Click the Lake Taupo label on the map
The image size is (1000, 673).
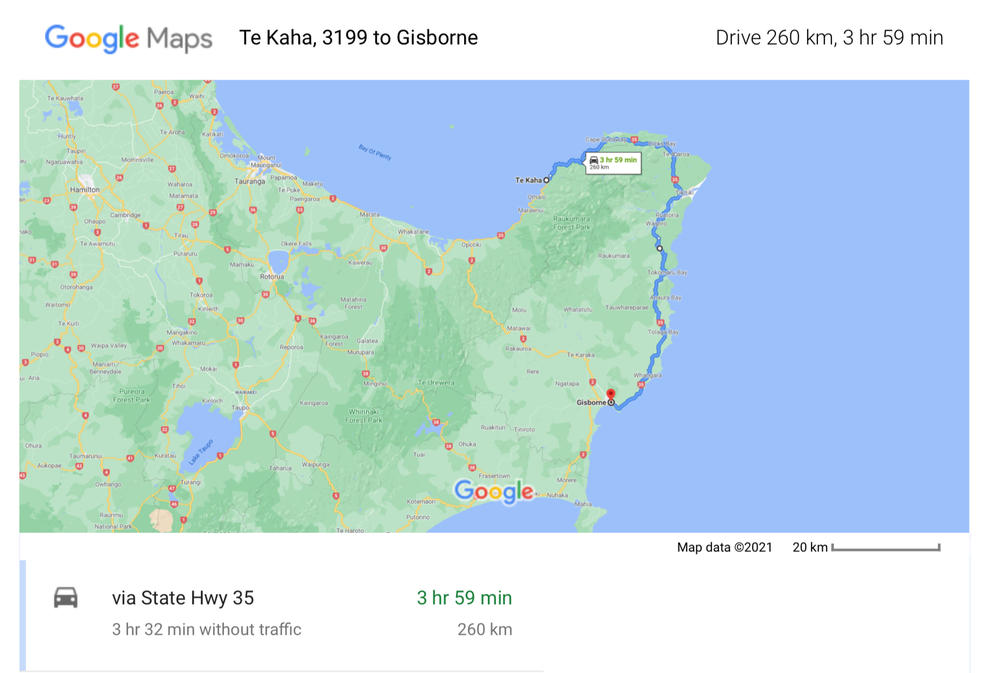[x=201, y=452]
